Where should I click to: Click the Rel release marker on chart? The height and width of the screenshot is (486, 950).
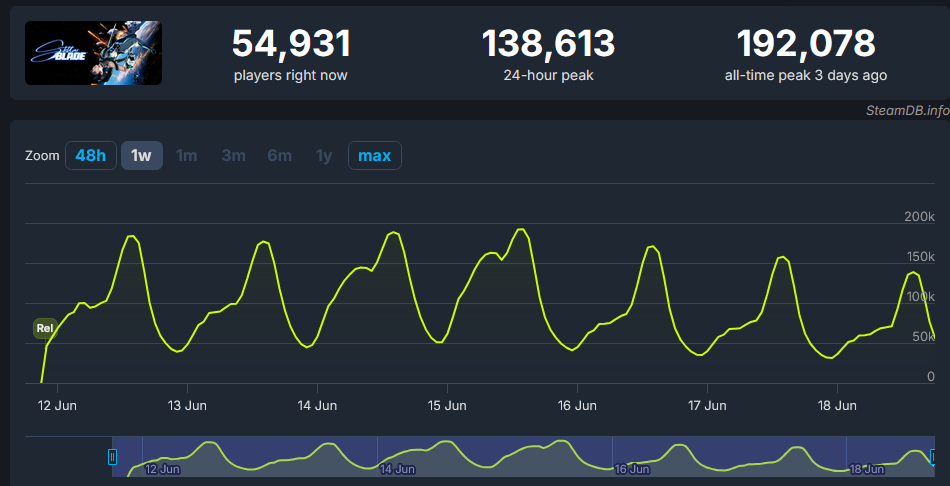click(45, 328)
